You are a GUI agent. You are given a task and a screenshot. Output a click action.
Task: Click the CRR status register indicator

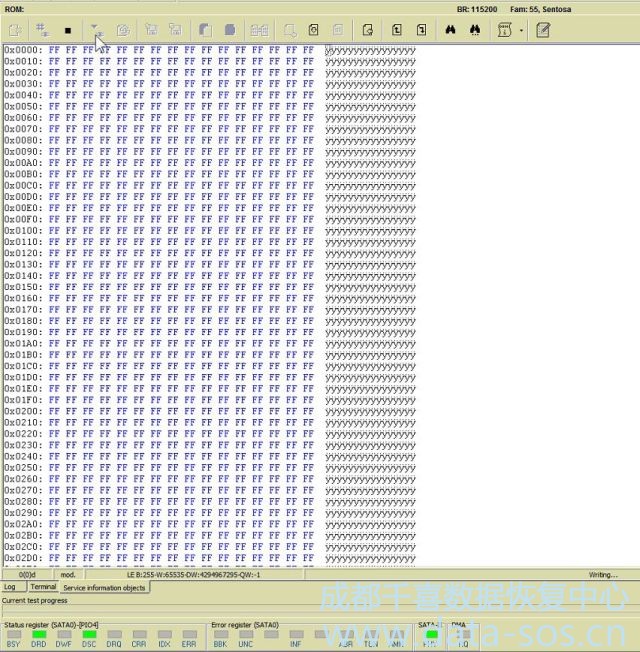pos(139,635)
